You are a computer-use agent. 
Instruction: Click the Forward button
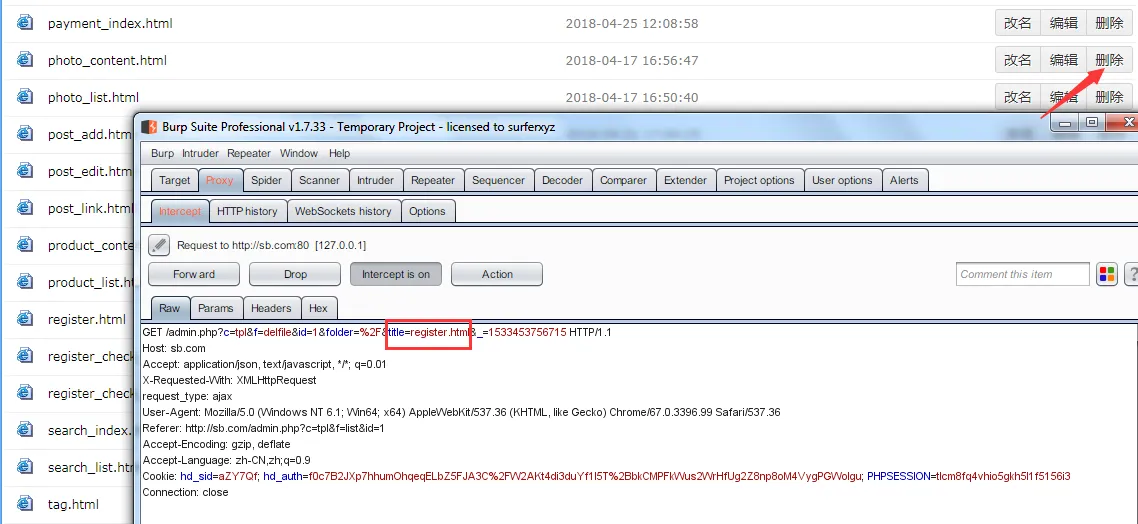(x=194, y=274)
